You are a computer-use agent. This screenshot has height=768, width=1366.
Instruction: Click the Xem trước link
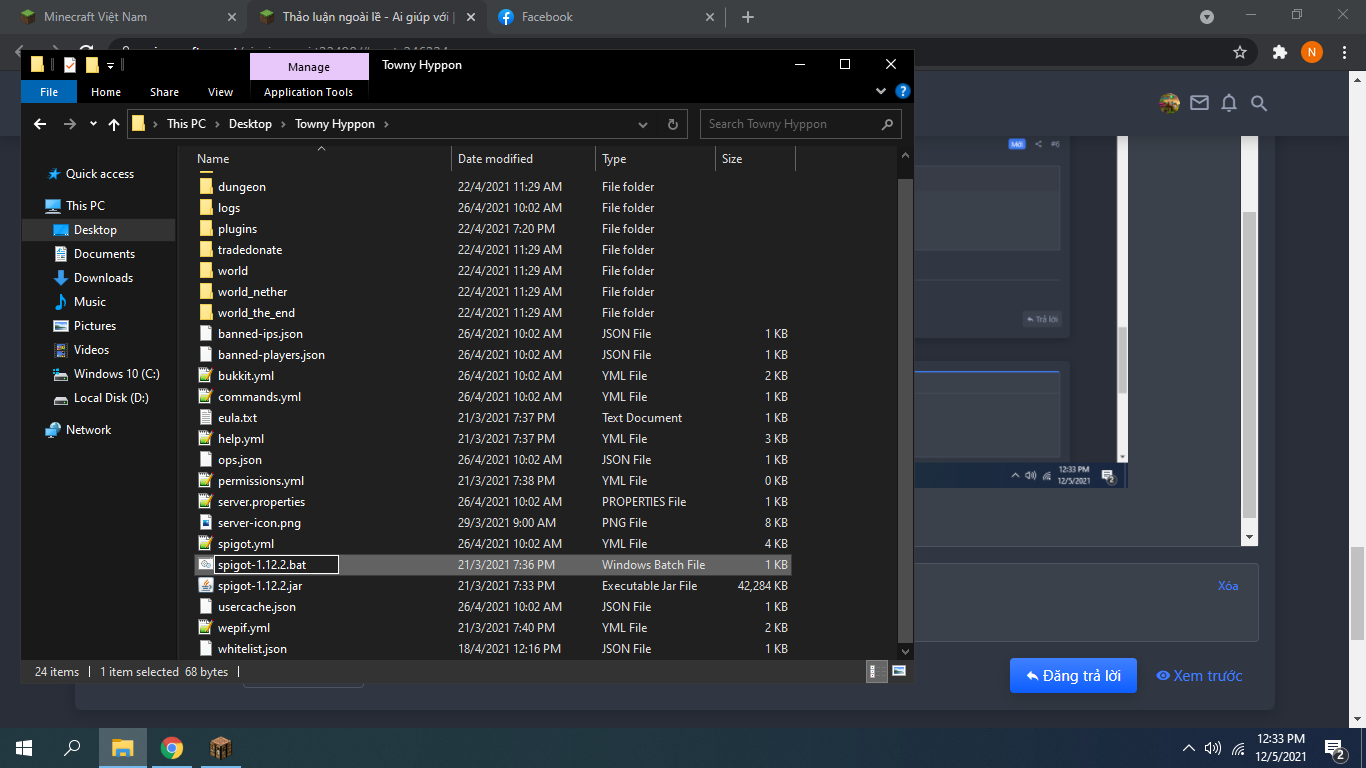[1199, 676]
